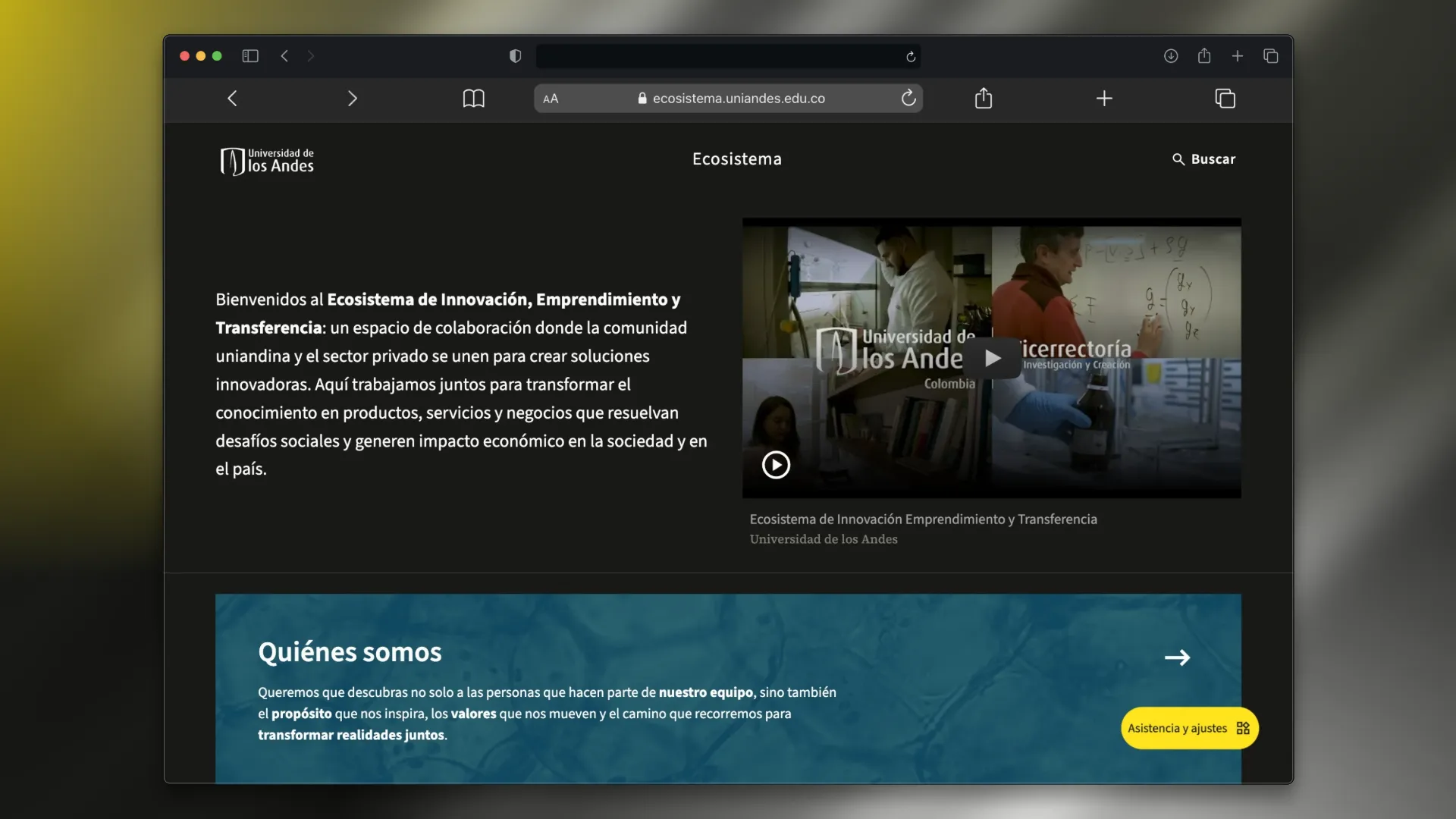Open the Quiénes somos heading
This screenshot has width=1456, height=819.
pyautogui.click(x=350, y=652)
